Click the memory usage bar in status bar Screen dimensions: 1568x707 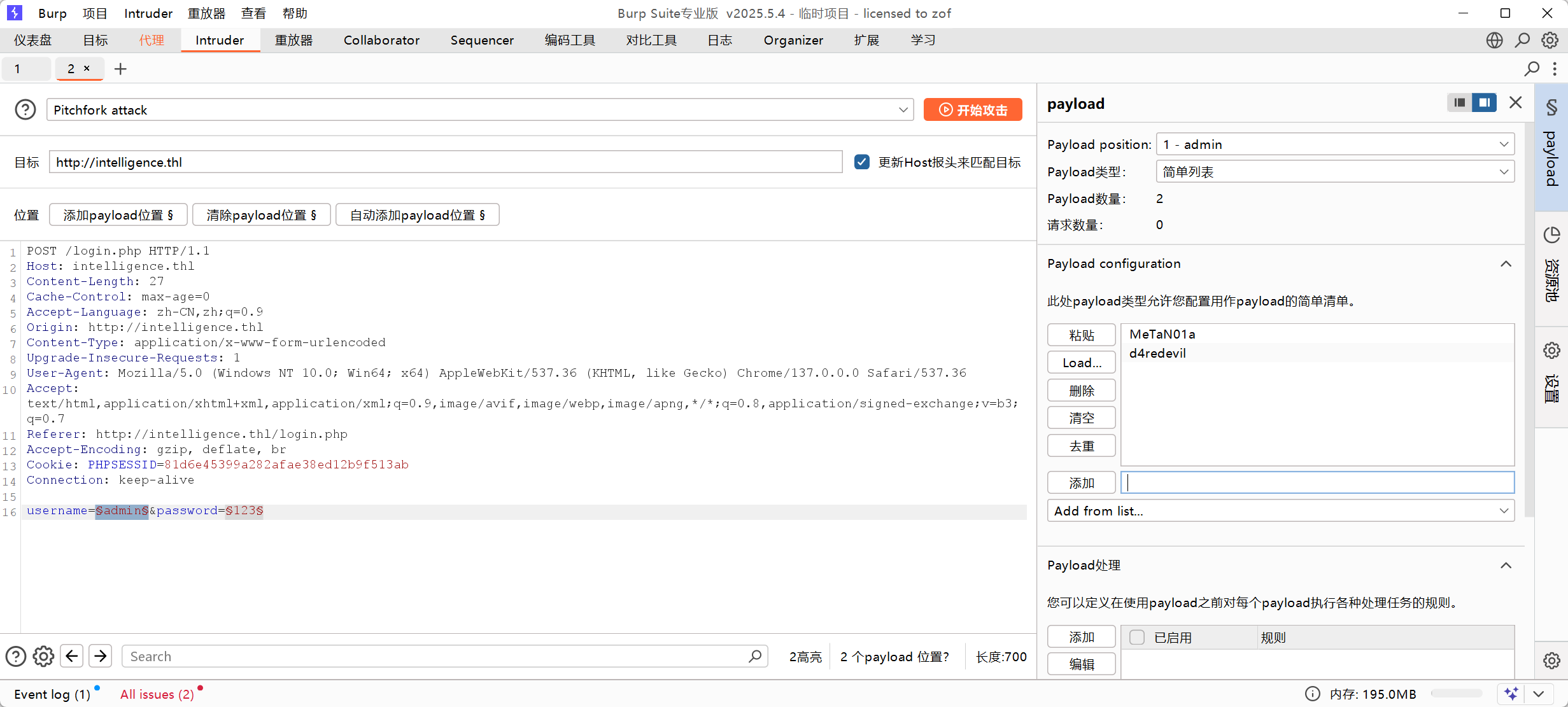pos(1457,694)
